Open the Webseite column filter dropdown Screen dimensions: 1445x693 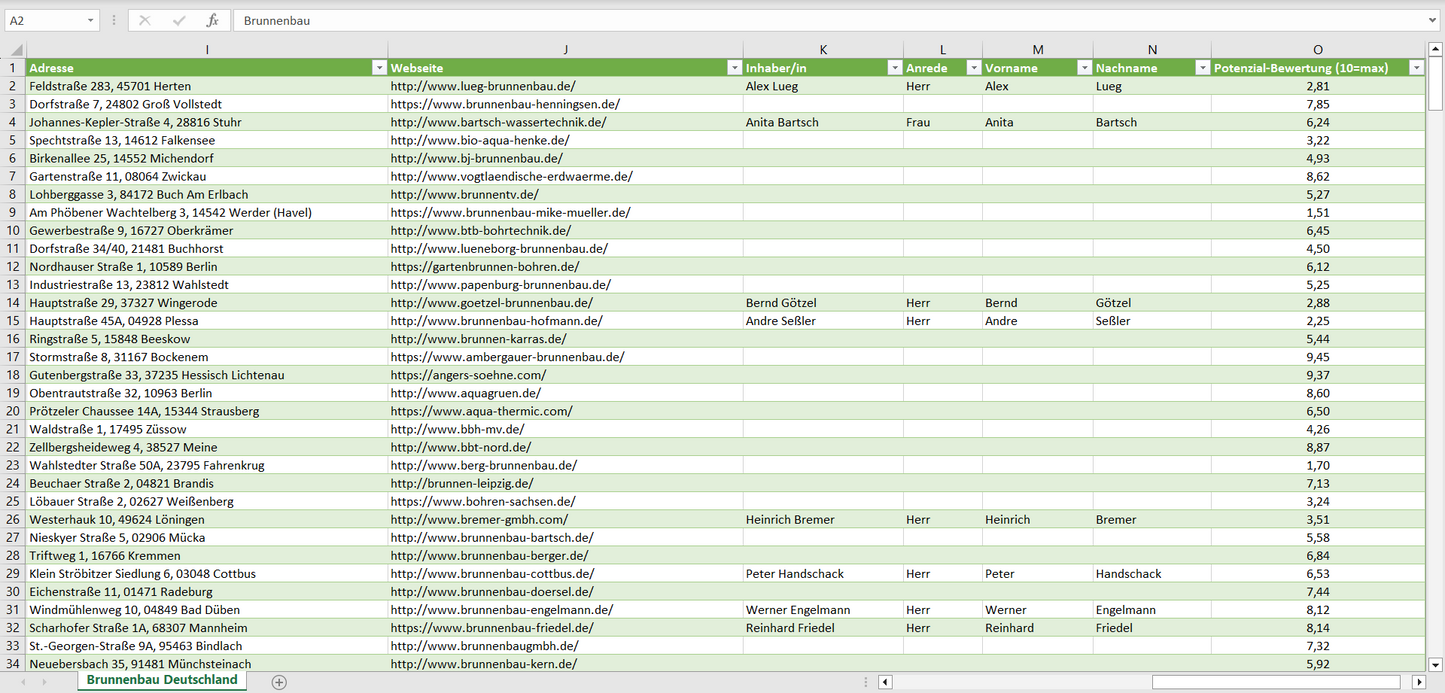click(x=734, y=68)
